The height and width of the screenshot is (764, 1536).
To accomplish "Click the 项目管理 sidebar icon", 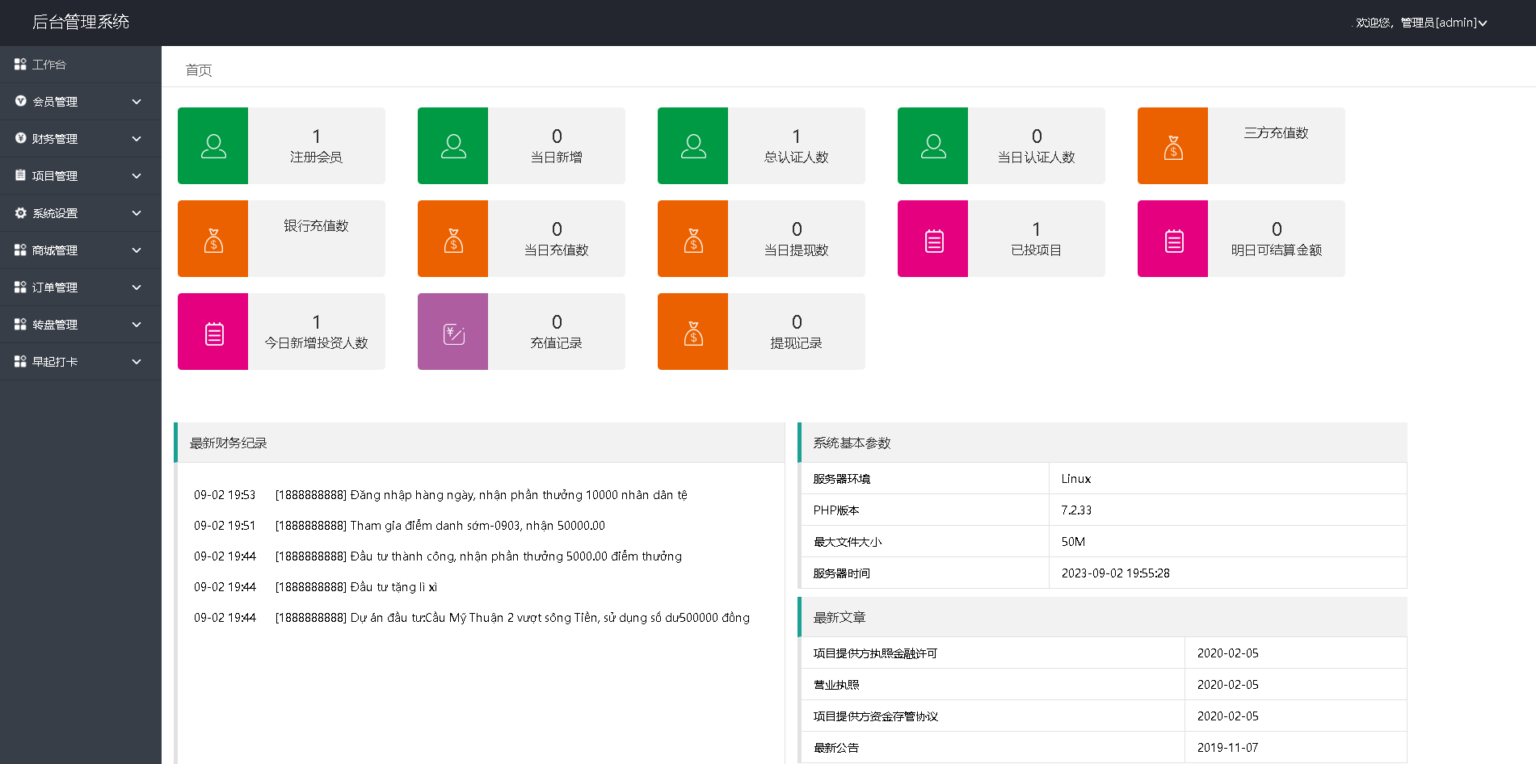I will pos(20,176).
